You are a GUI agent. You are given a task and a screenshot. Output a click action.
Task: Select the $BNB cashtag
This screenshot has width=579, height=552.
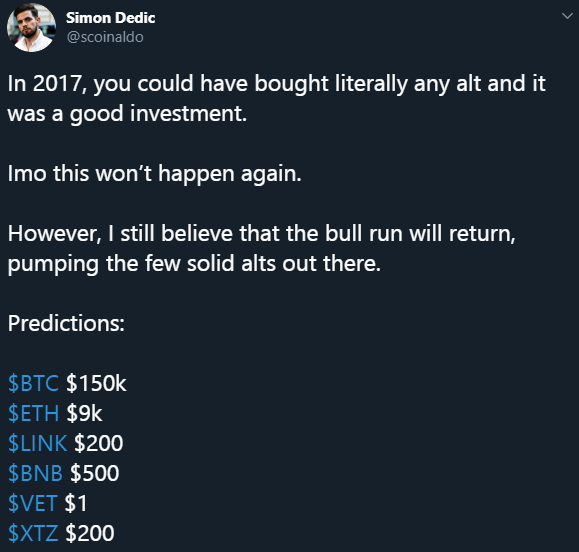[x=35, y=473]
